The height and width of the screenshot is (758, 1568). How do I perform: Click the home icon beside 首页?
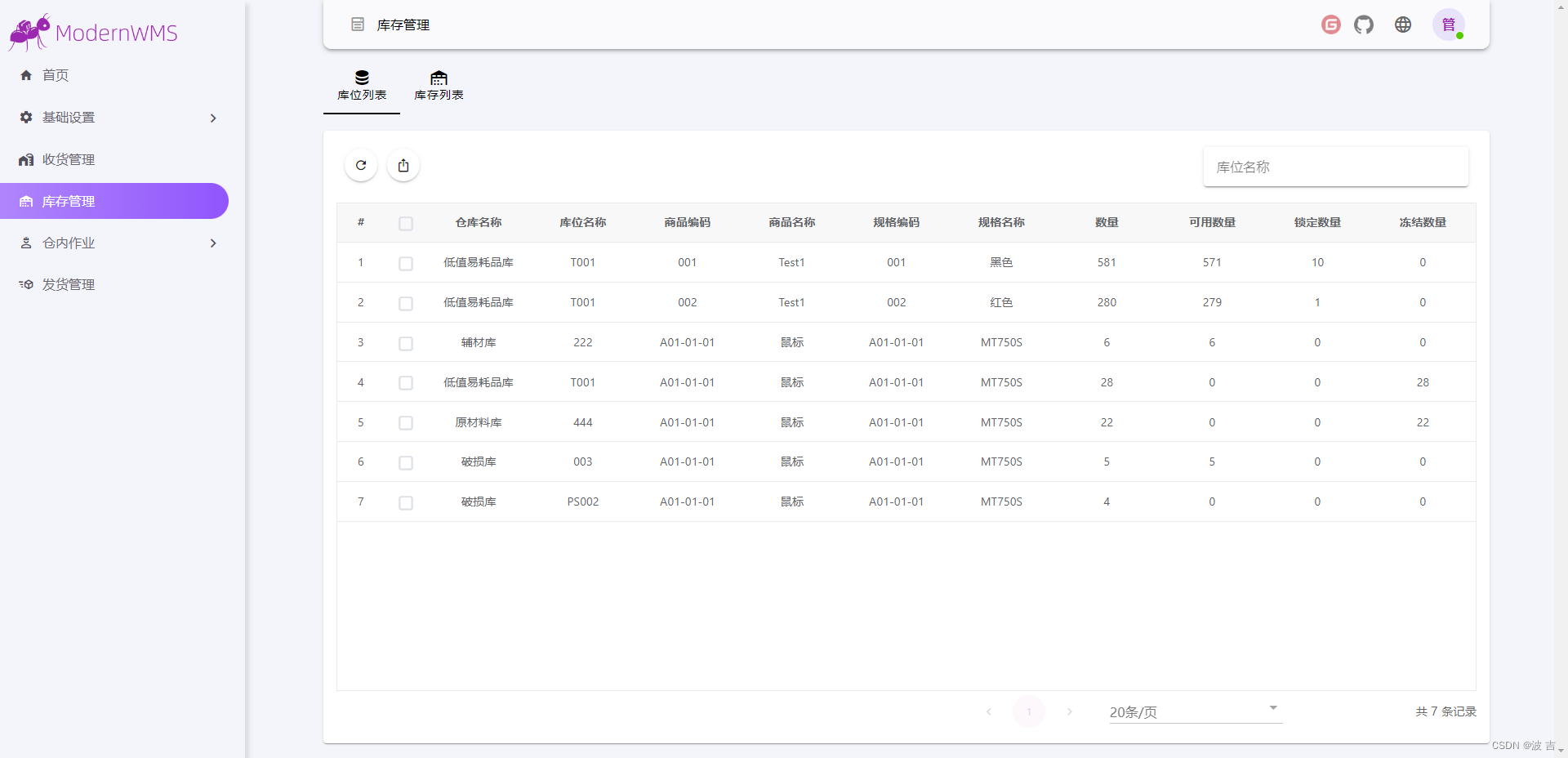pos(26,75)
